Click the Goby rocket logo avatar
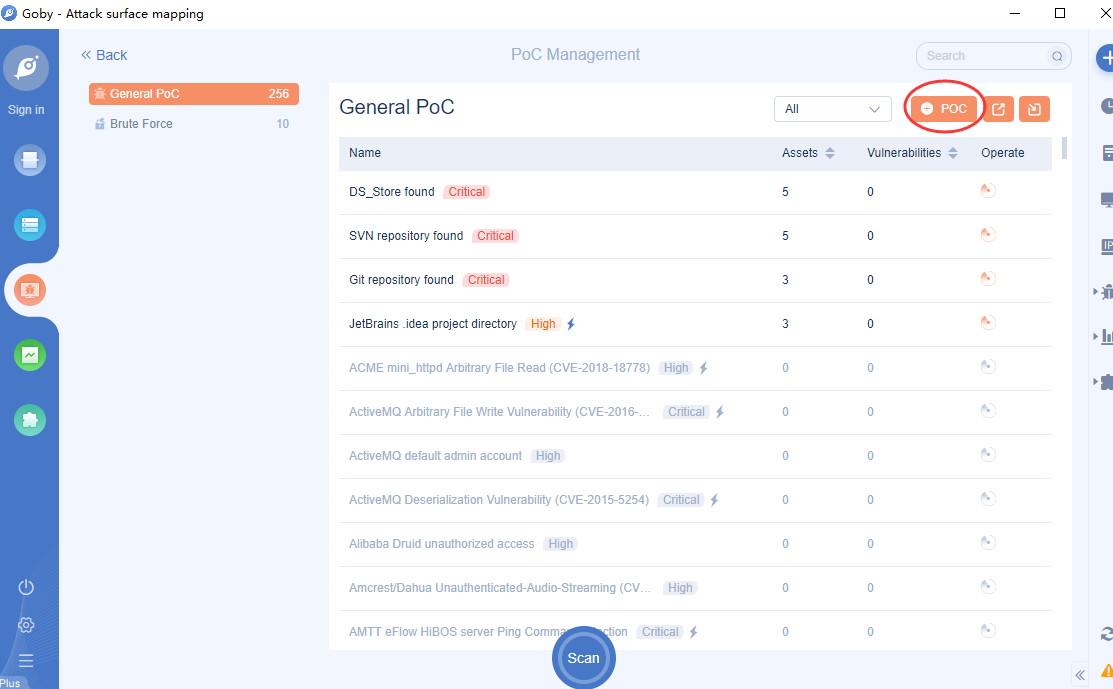Screen dimensions: 1113x689 tap(26, 67)
